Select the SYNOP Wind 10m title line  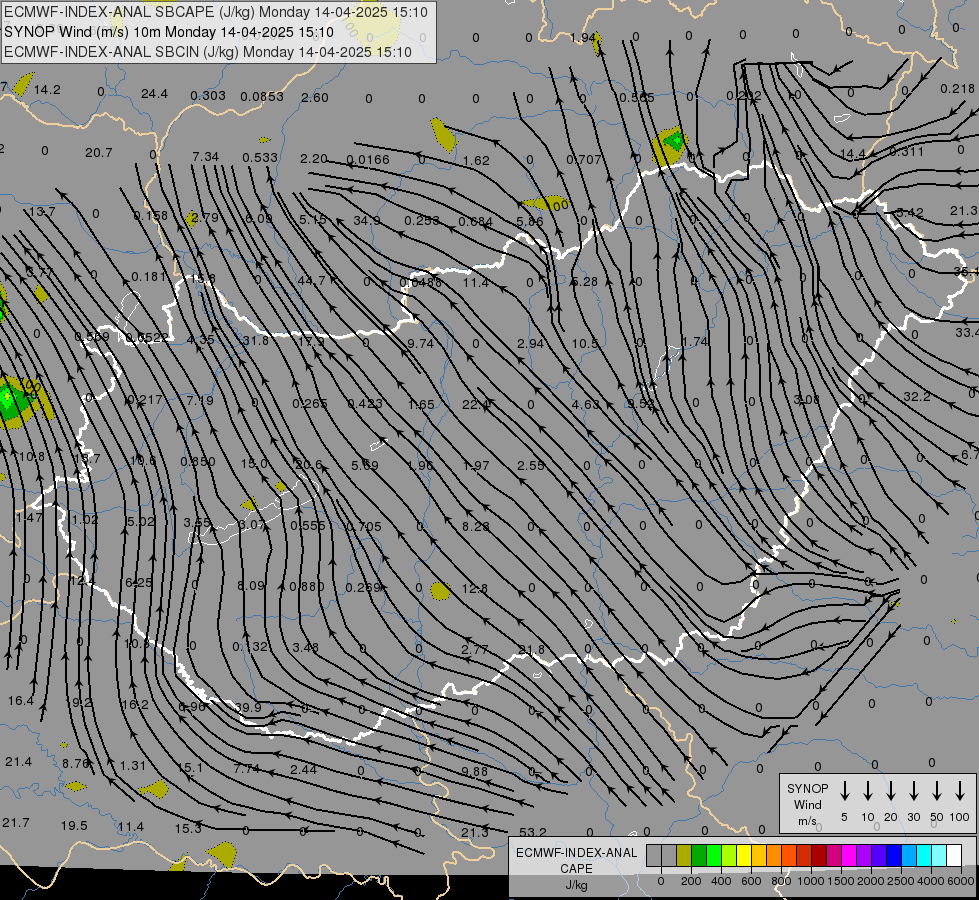click(x=169, y=32)
